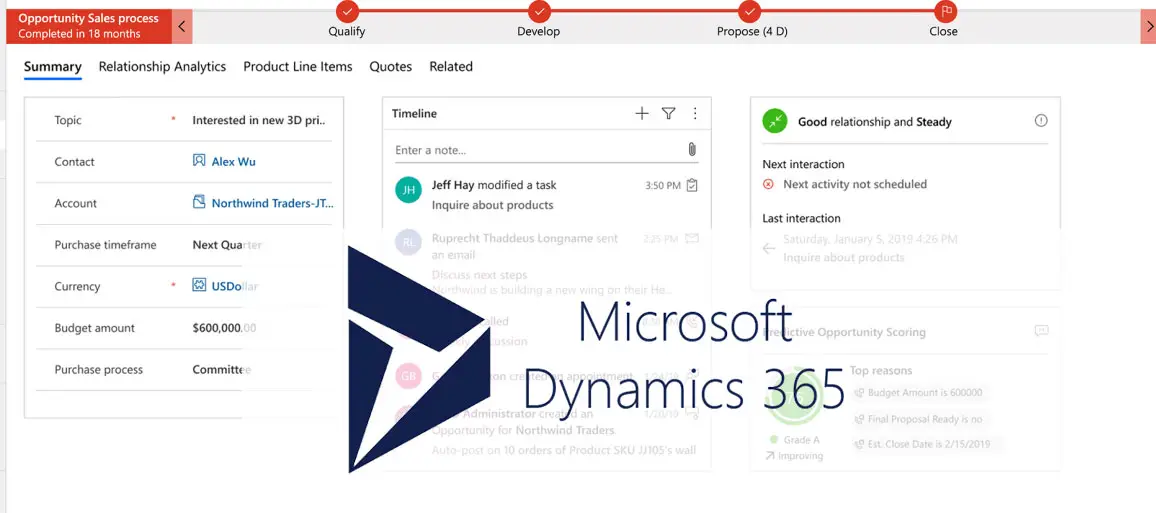Click the green relationship health icon
The image size is (1156, 513).
click(775, 122)
